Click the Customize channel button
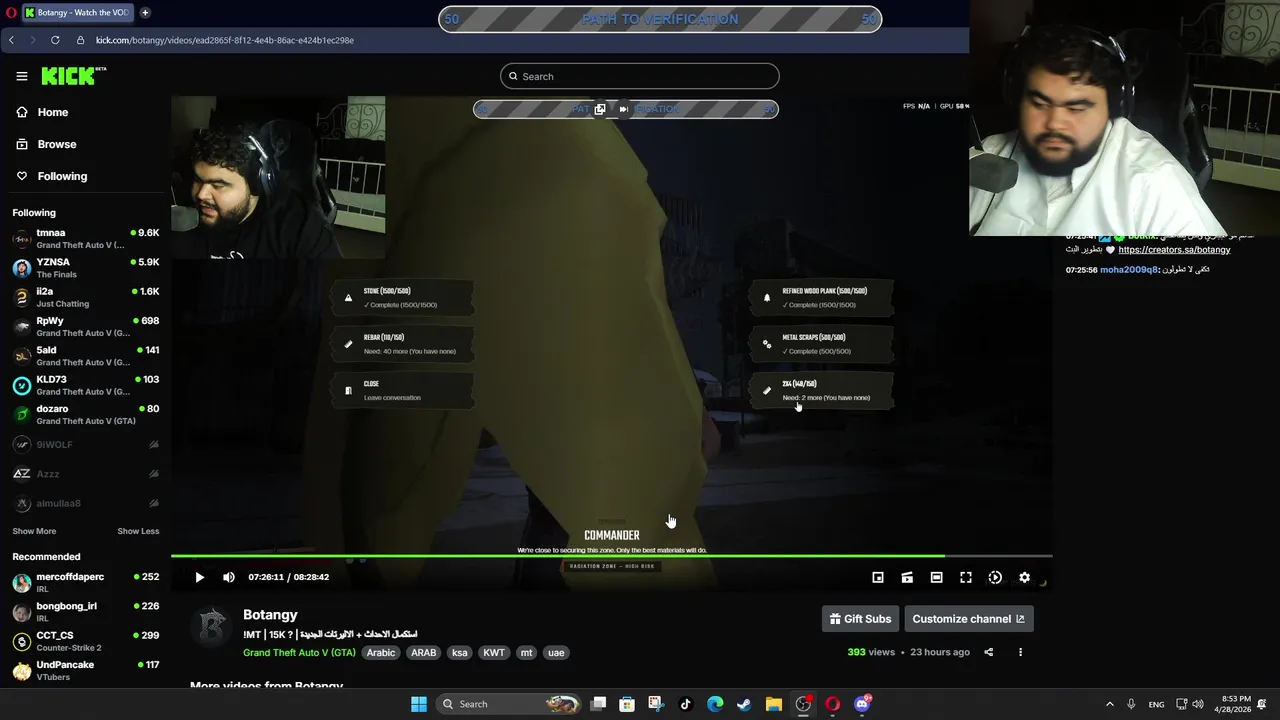 point(968,619)
